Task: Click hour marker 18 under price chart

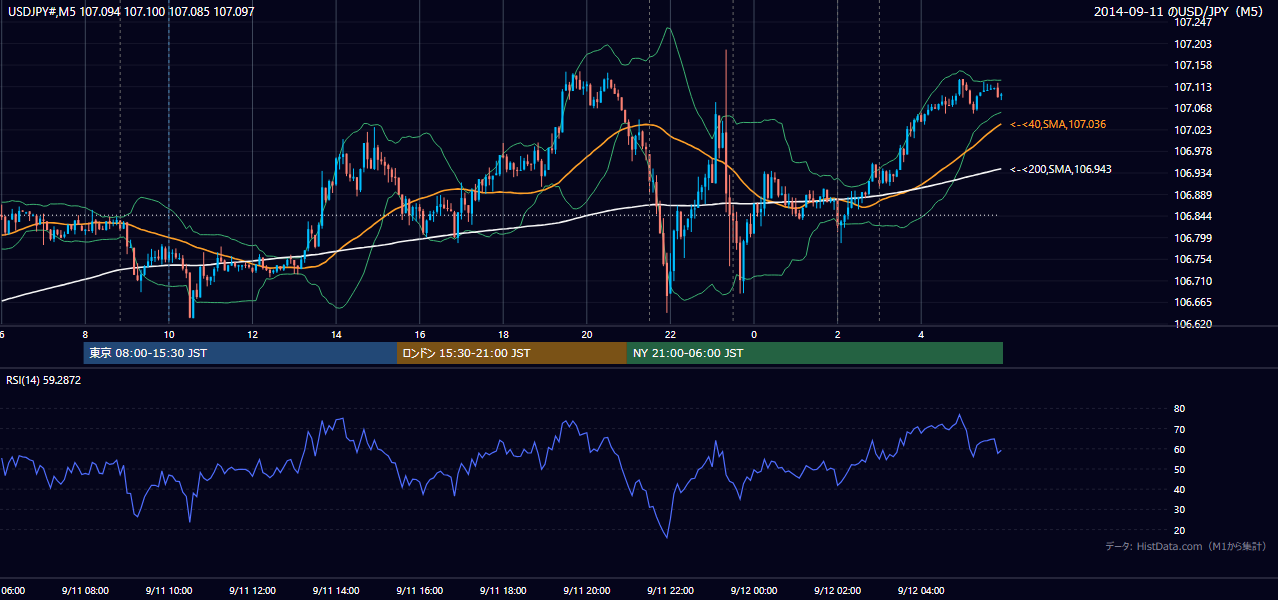Action: pyautogui.click(x=503, y=334)
